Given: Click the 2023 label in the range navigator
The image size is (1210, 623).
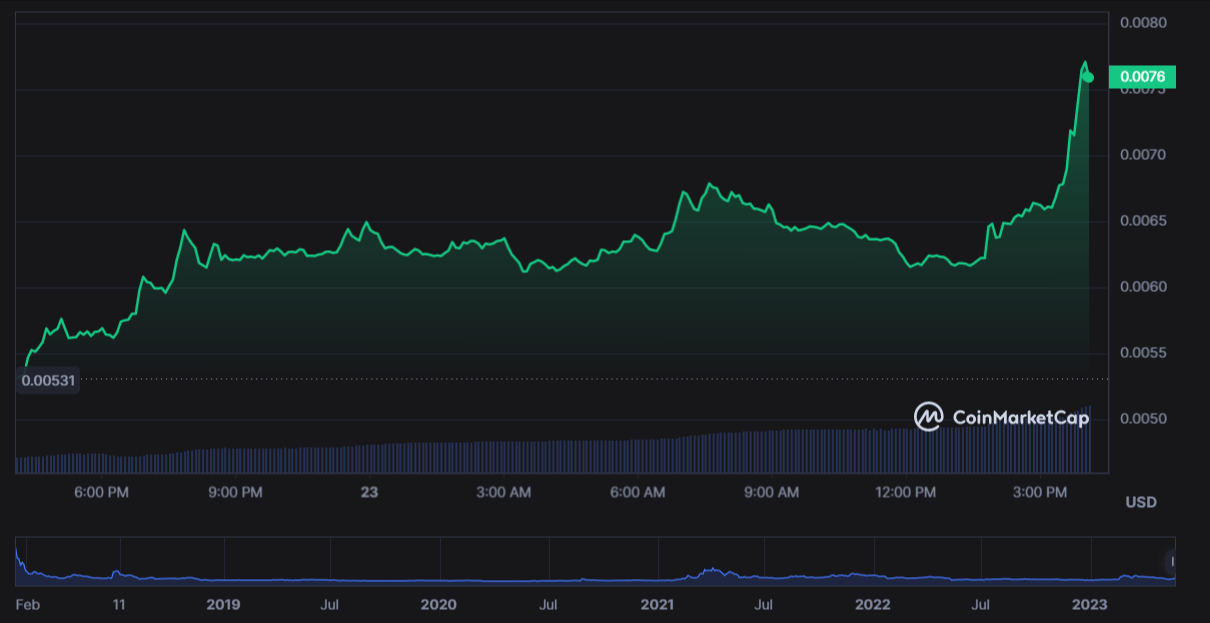Looking at the screenshot, I should tap(1089, 605).
